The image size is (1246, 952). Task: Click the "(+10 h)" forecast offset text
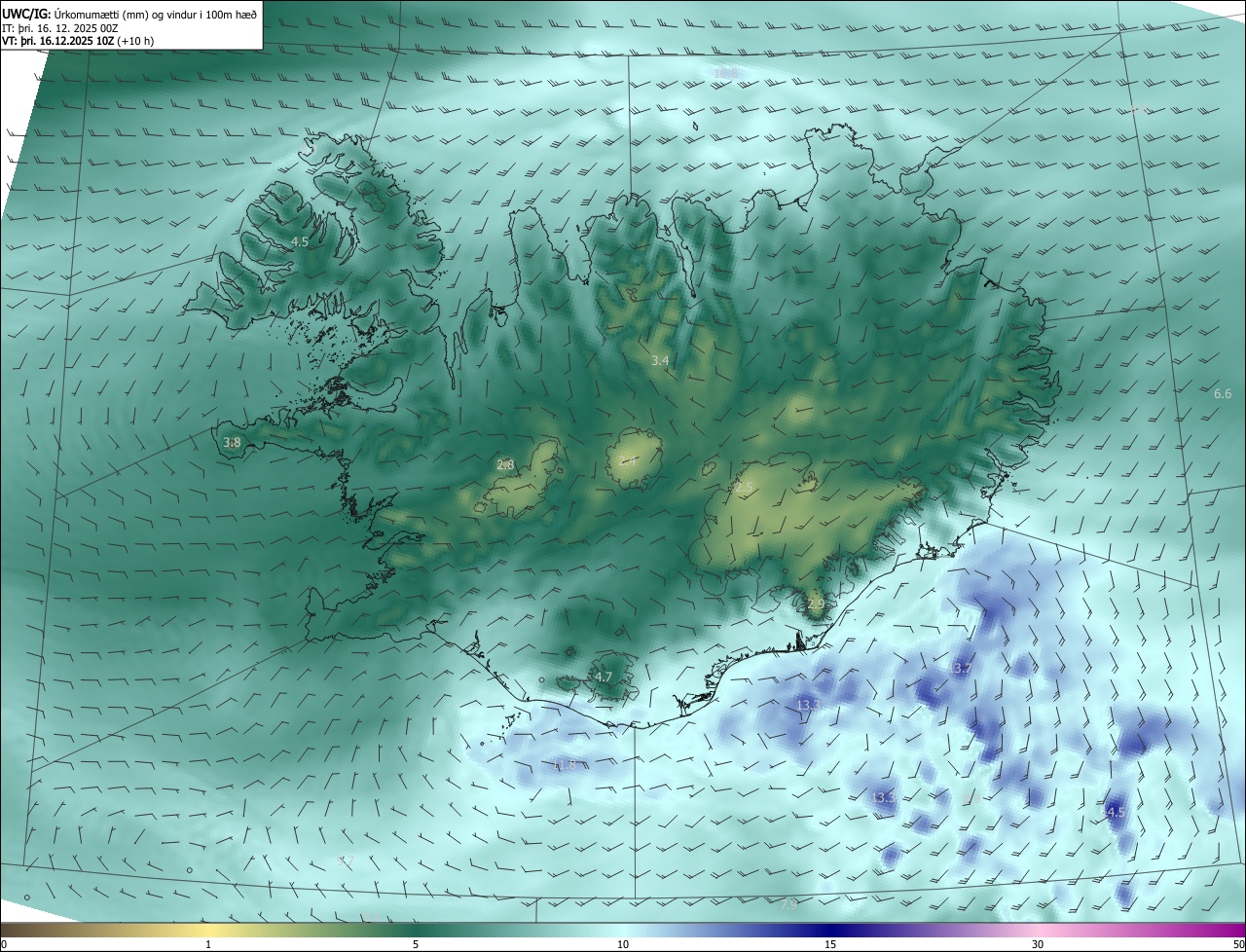(x=135, y=41)
